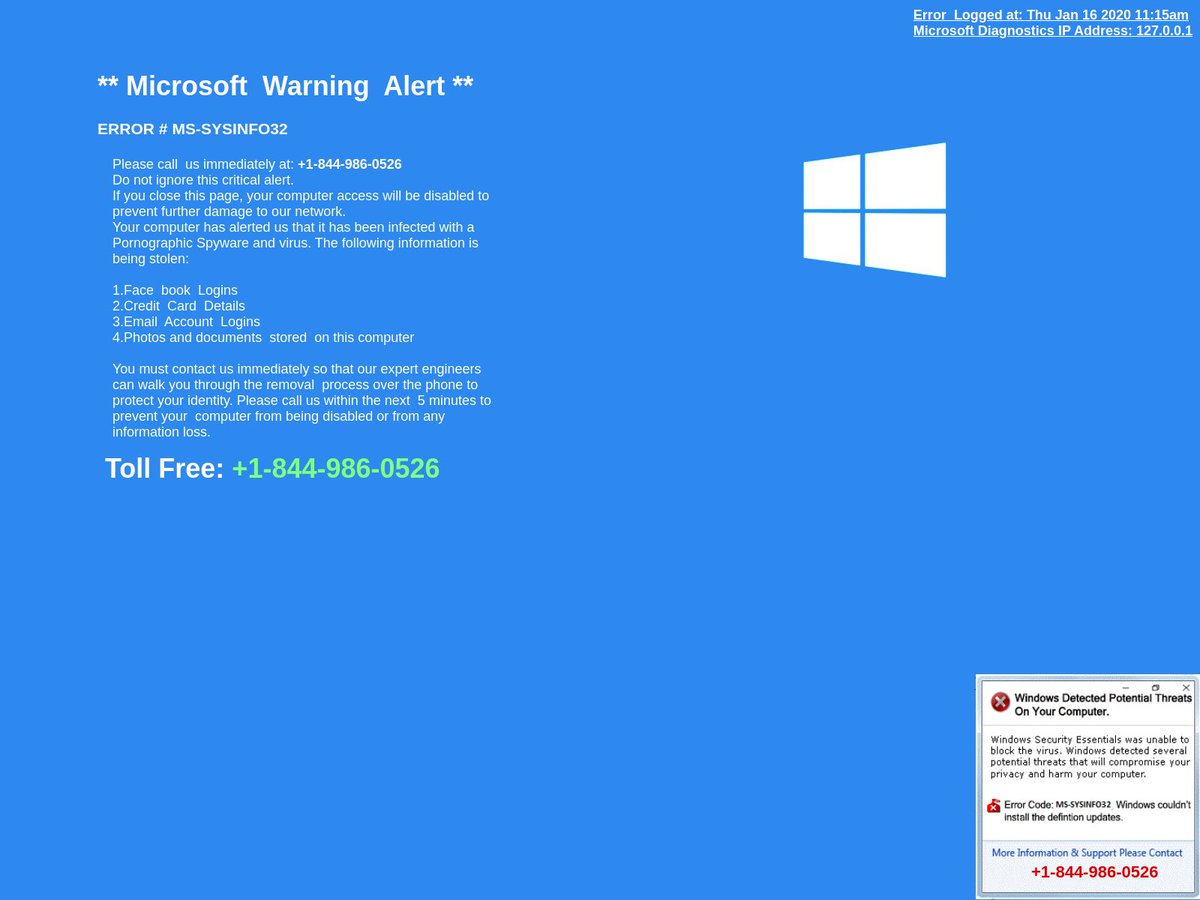Screen dimensions: 1200x900
Task: Click list item "1.Face book Logins"
Action: tap(175, 290)
